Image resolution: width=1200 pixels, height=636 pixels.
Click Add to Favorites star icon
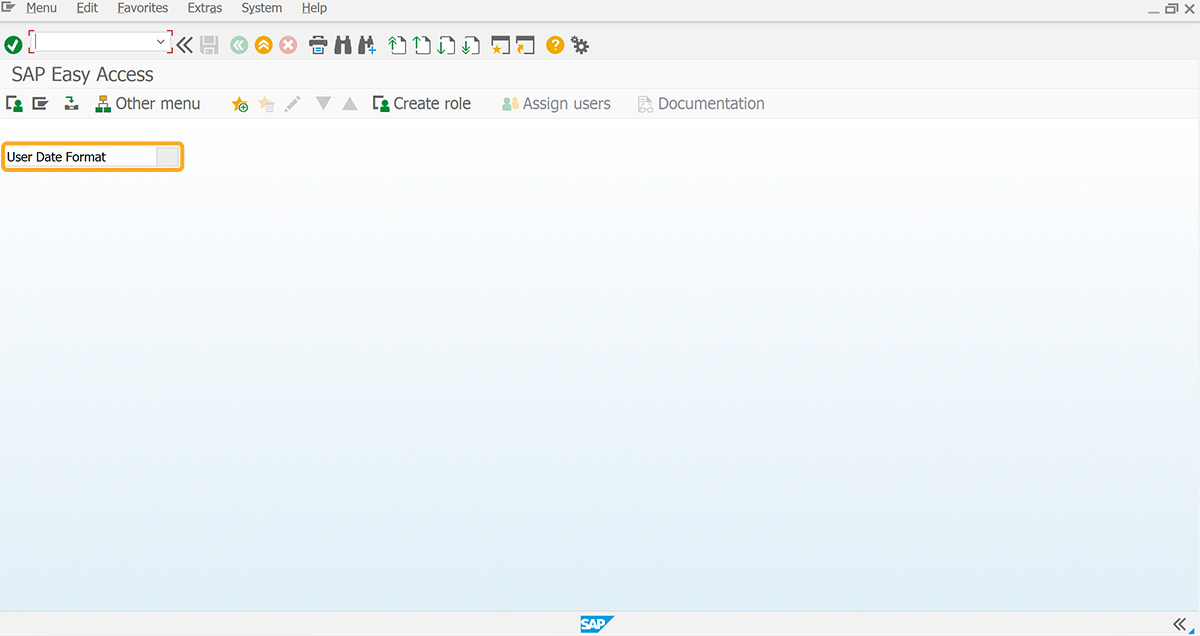click(240, 104)
